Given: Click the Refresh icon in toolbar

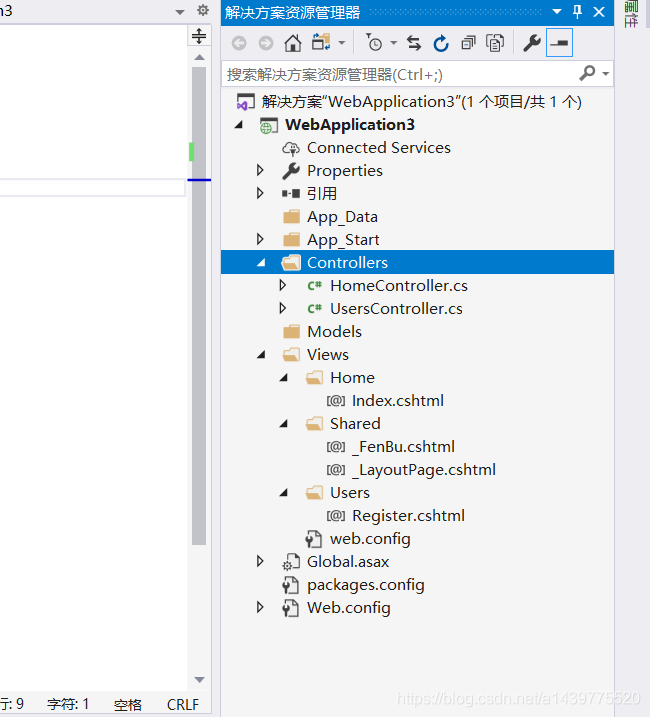Looking at the screenshot, I should 441,43.
